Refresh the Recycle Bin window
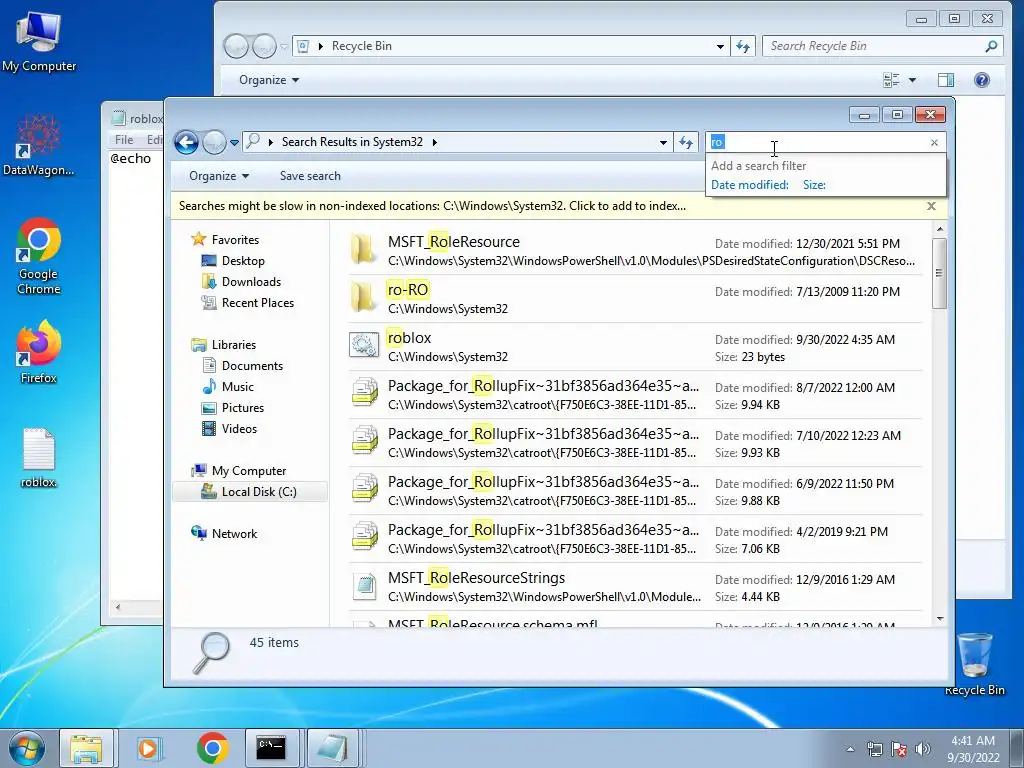 click(743, 46)
